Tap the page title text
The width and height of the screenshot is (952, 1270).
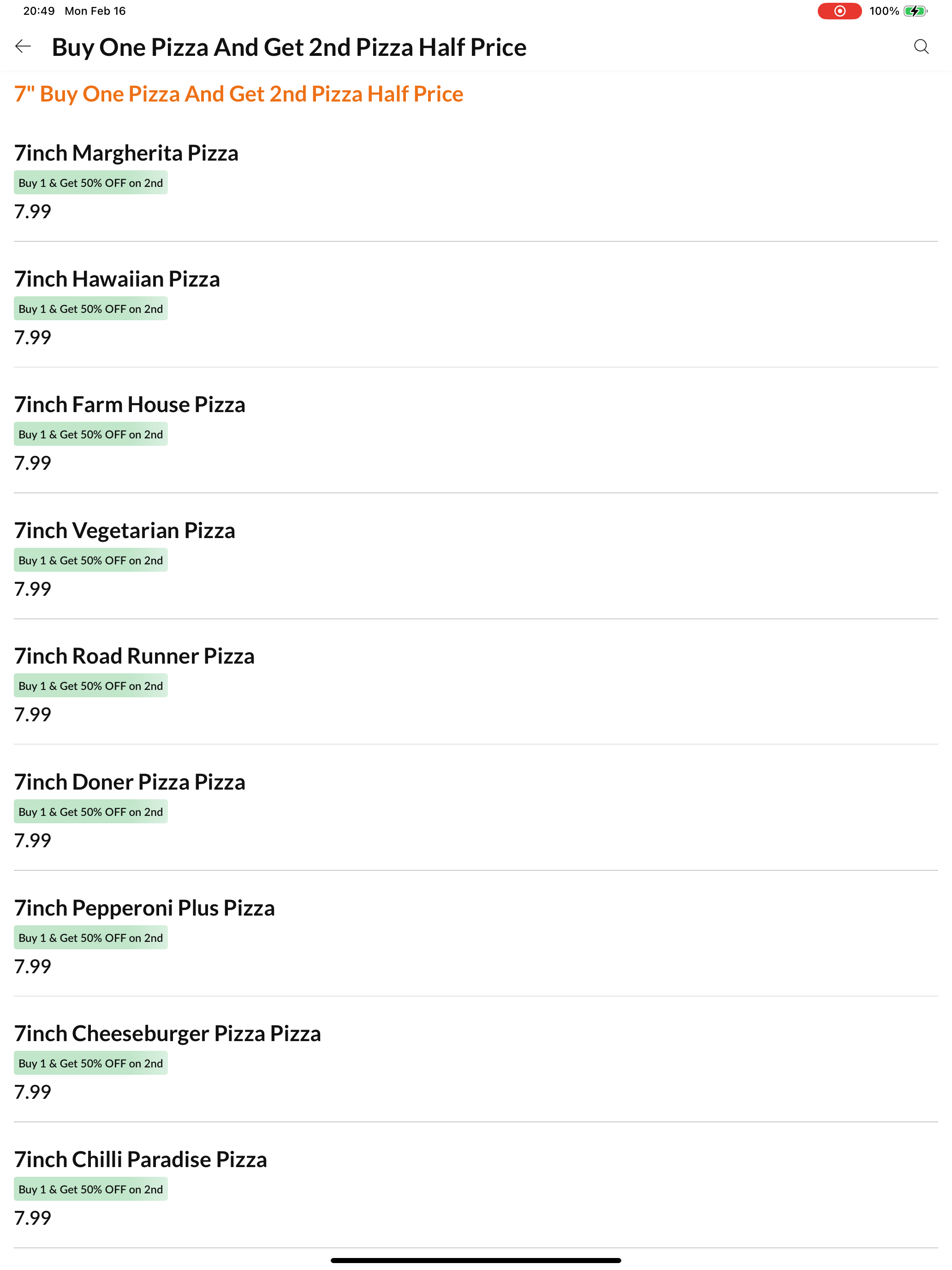[289, 47]
